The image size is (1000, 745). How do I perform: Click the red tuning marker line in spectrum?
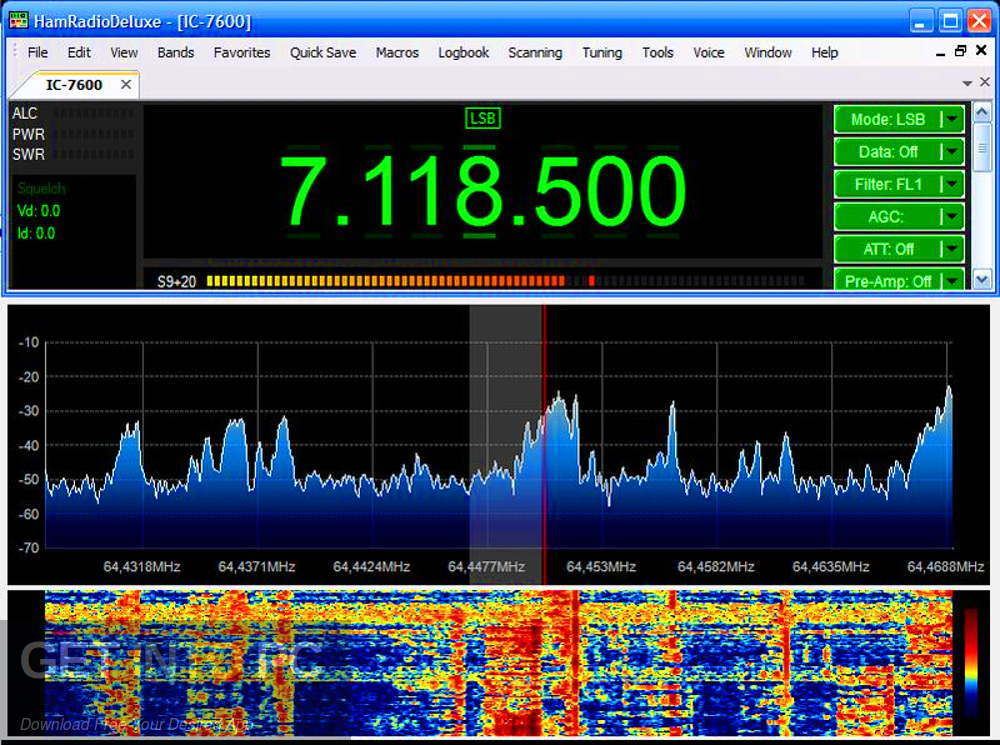[544, 445]
